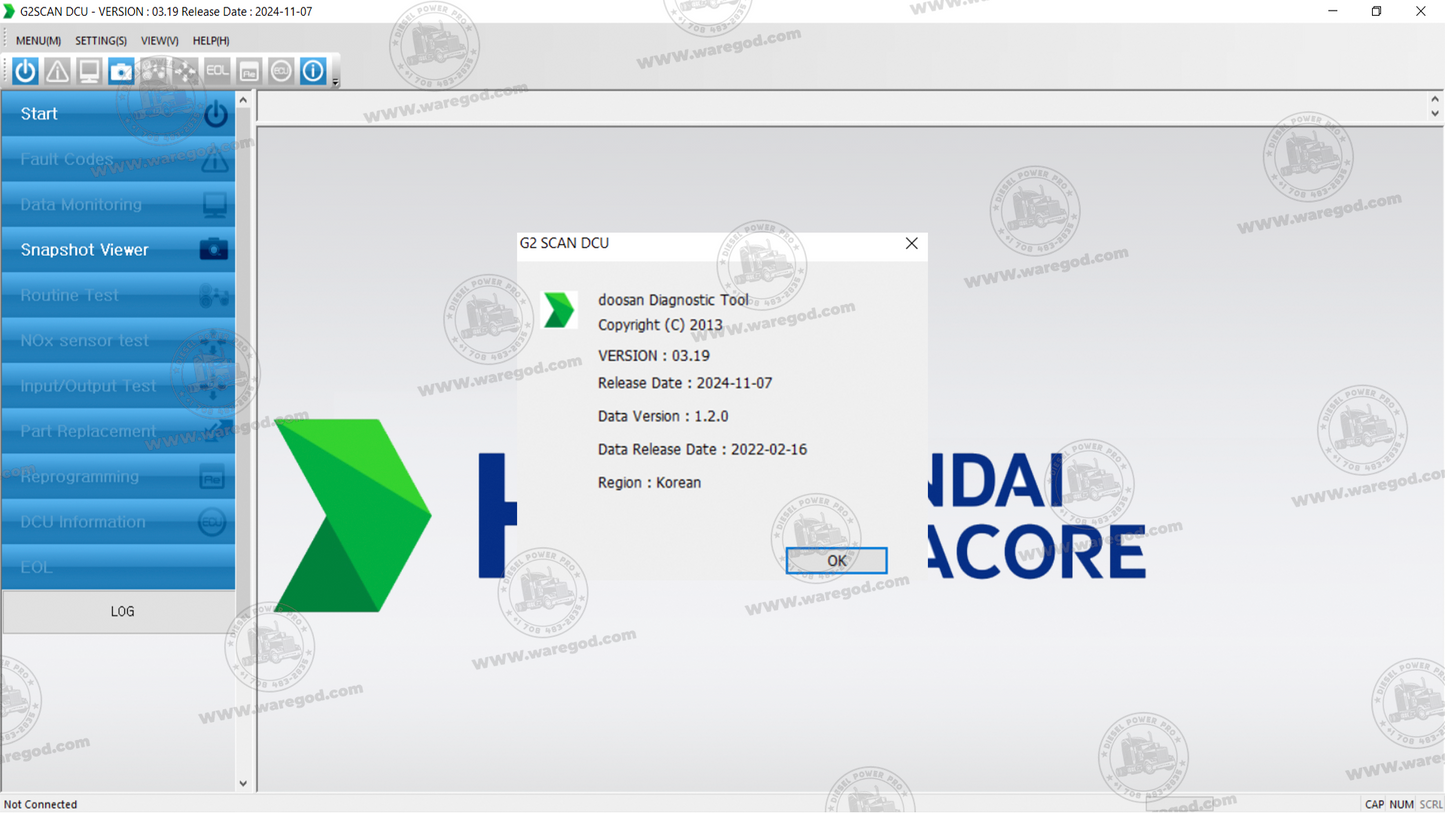Image resolution: width=1445 pixels, height=813 pixels.
Task: Open the ECU information icon
Action: 280,70
